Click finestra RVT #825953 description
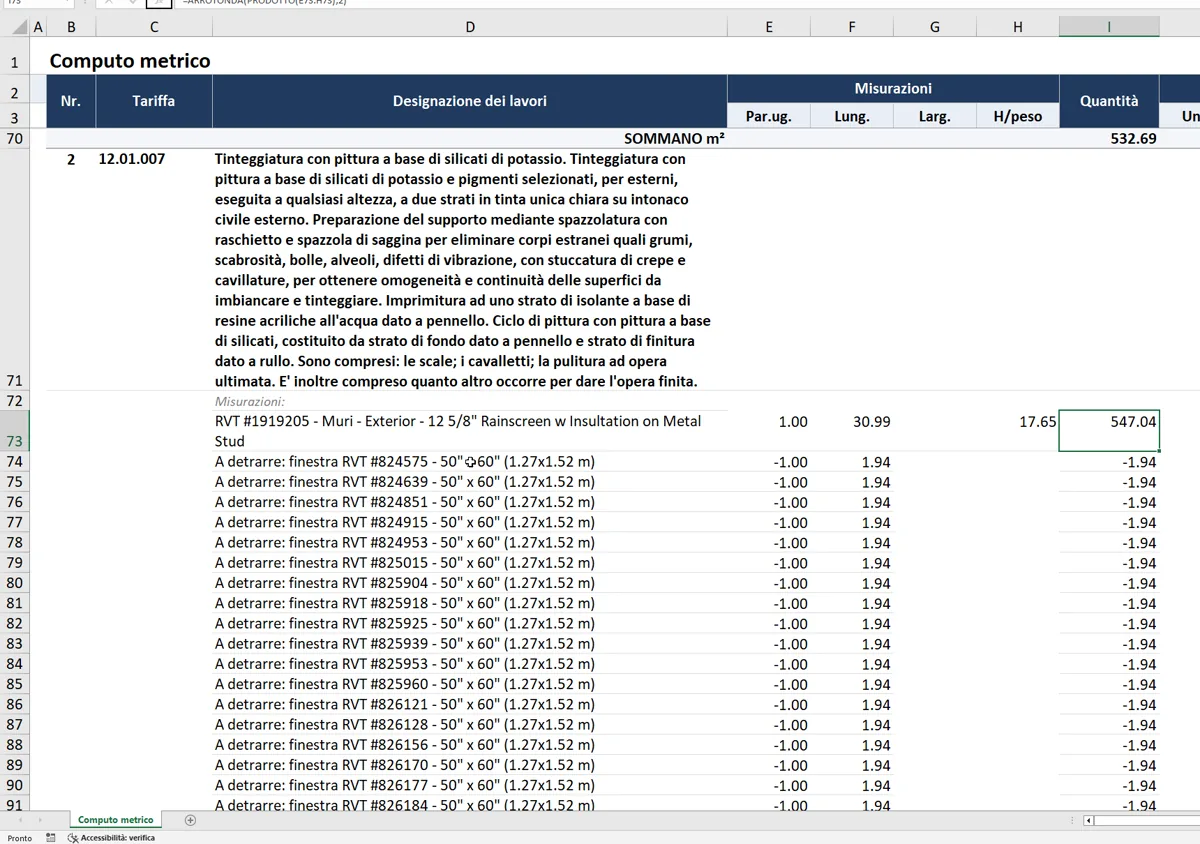1200x844 pixels. click(405, 664)
